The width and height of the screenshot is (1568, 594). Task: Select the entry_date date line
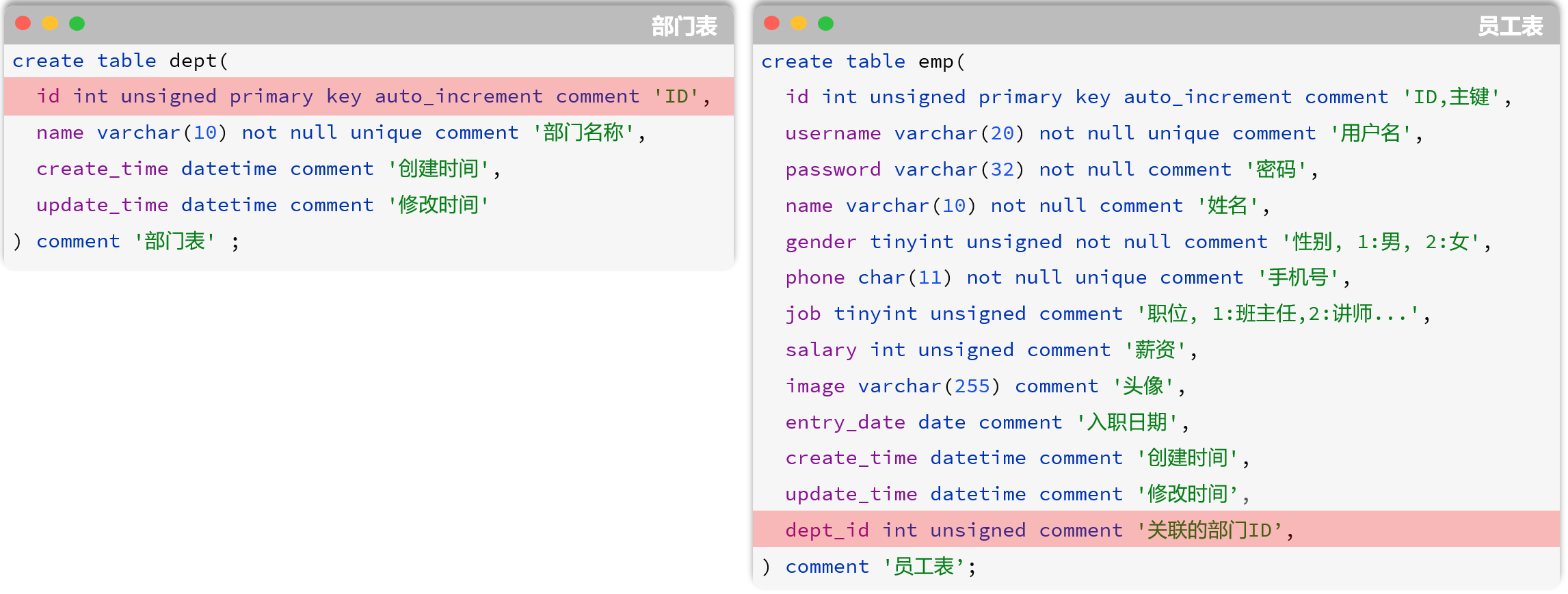coord(987,422)
